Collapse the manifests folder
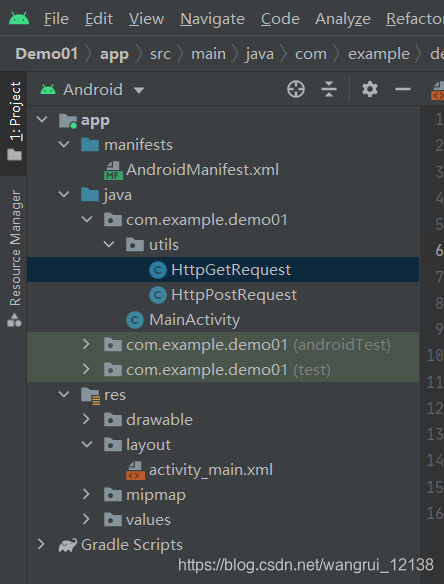This screenshot has width=444, height=584. pyautogui.click(x=64, y=145)
